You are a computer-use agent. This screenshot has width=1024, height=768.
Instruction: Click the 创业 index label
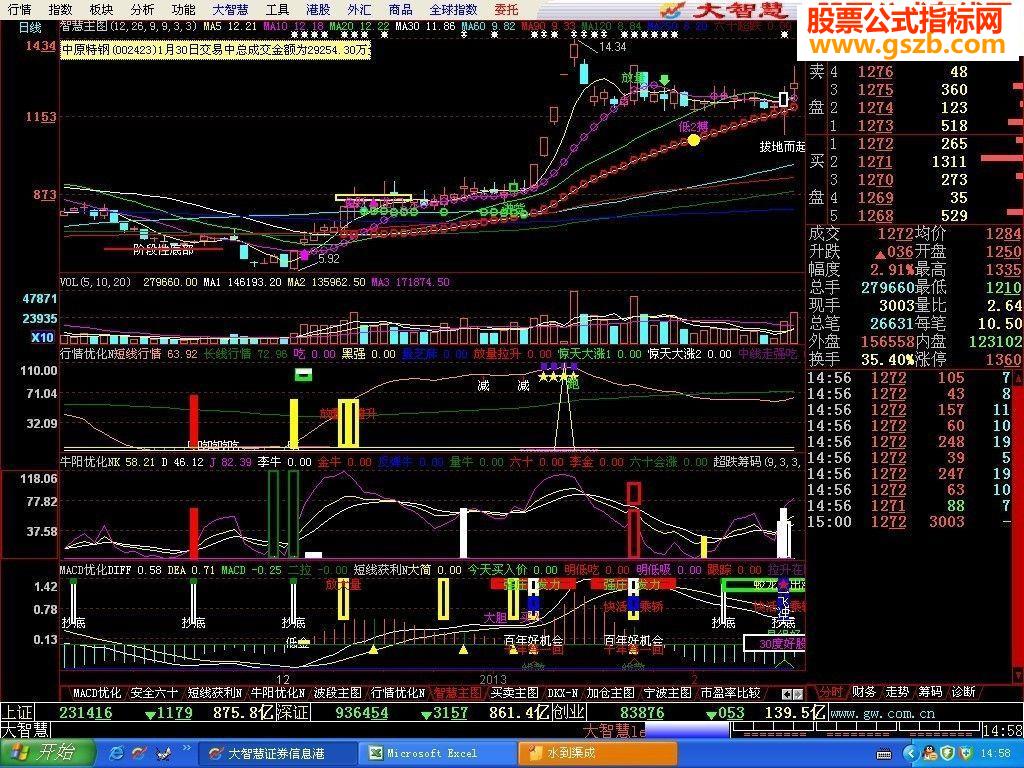click(568, 712)
